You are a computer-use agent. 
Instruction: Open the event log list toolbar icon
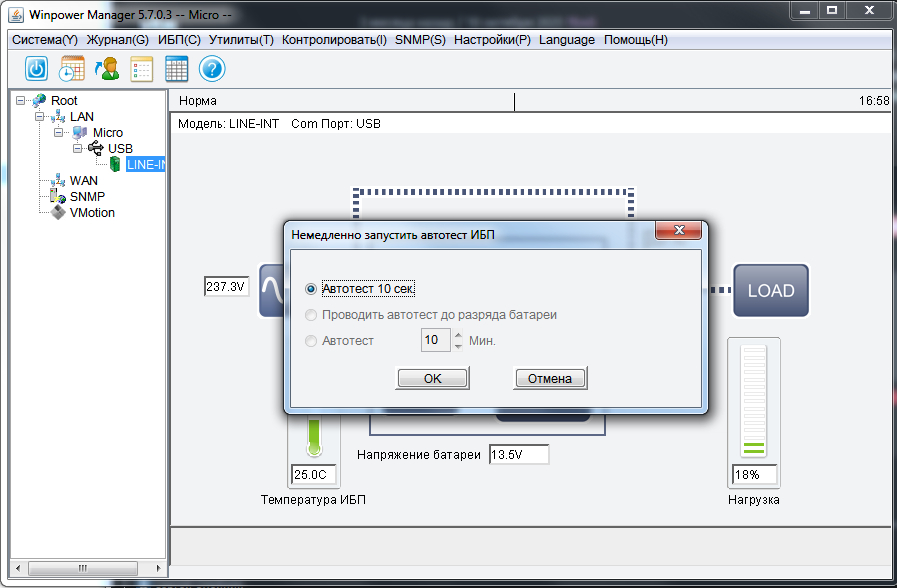click(x=141, y=69)
